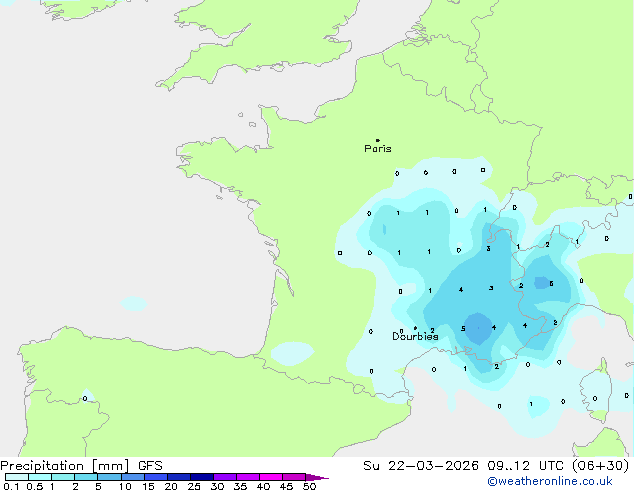Image resolution: width=634 pixels, height=490 pixels.
Task: Click the '09..12 UTC' time text
Action: click(x=526, y=466)
